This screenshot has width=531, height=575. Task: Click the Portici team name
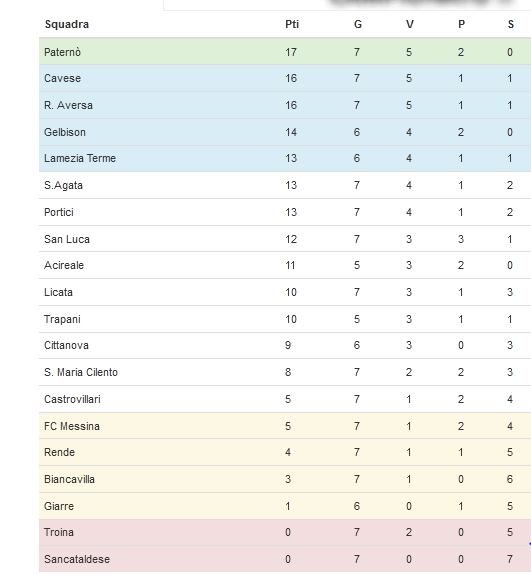coord(59,212)
